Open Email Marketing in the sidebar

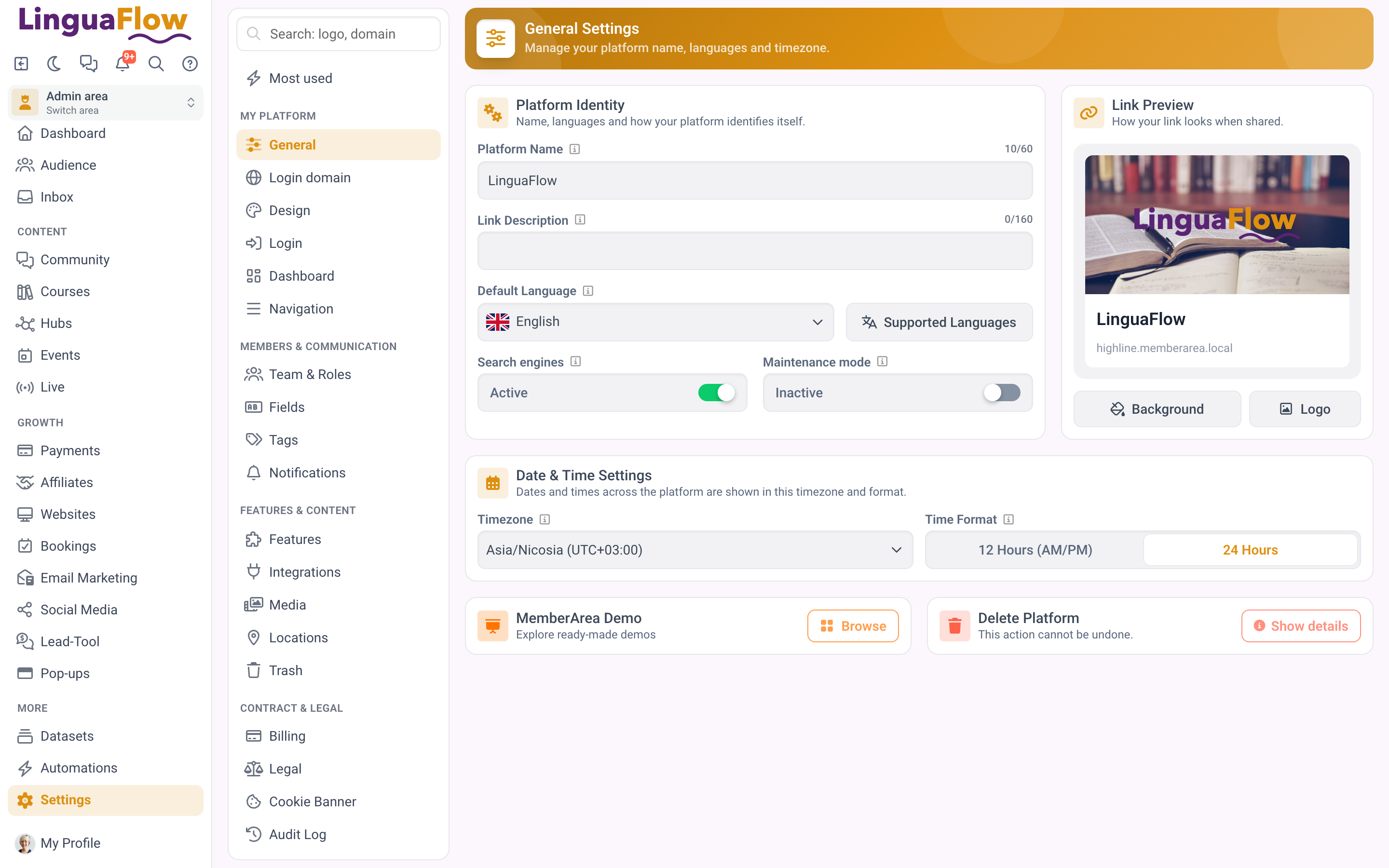click(106, 578)
